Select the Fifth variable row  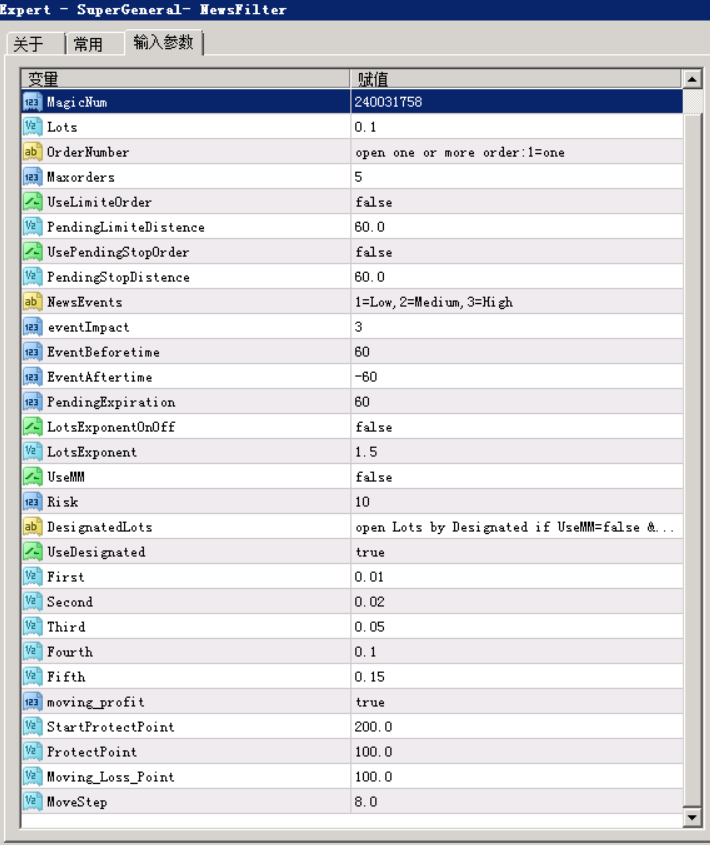(352, 676)
